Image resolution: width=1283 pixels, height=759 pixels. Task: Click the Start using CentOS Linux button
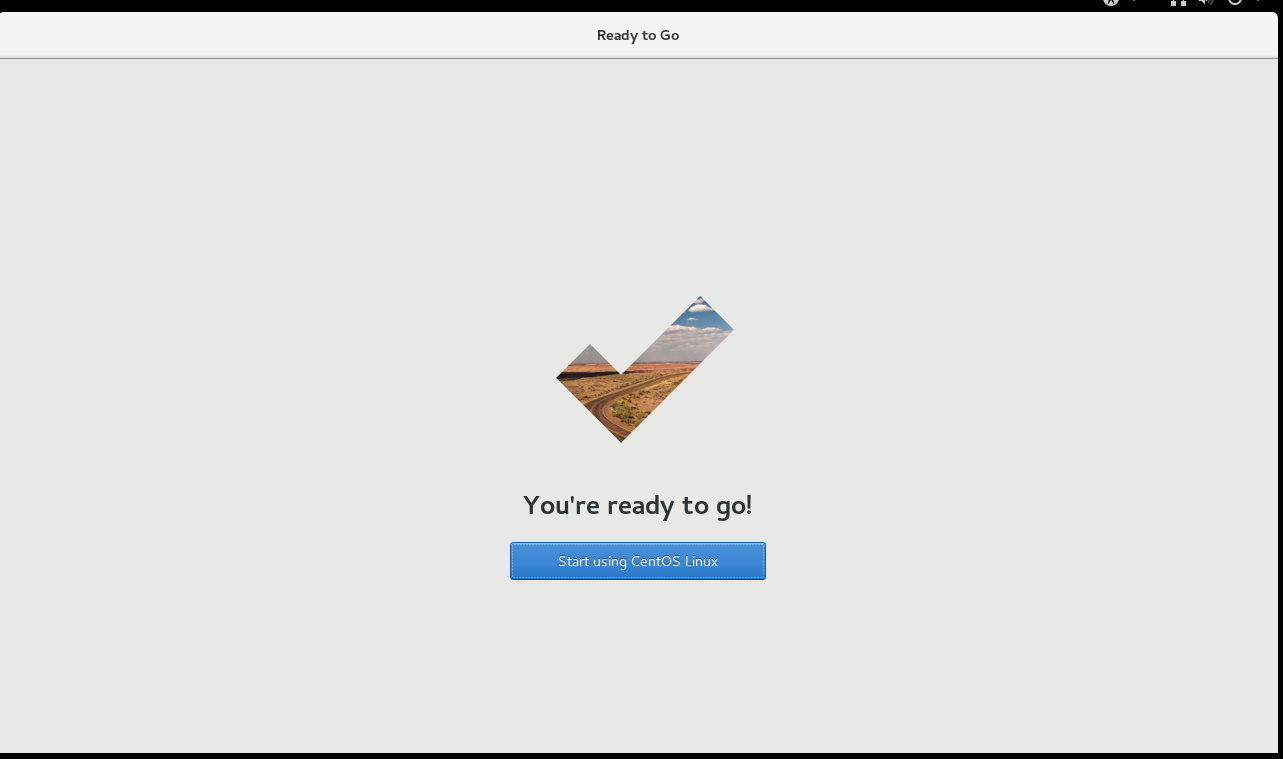638,561
